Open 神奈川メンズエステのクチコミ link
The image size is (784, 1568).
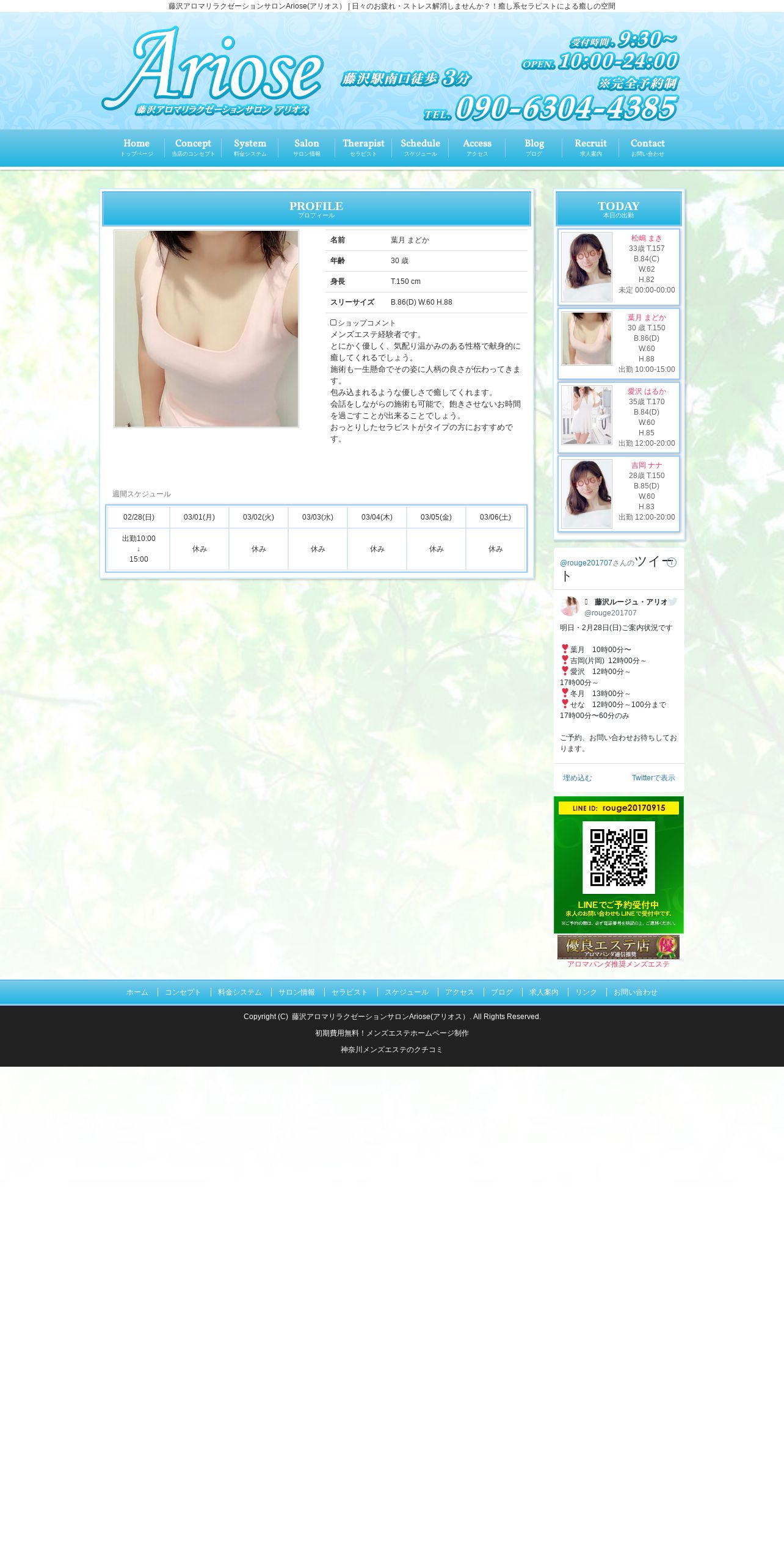pos(392,1050)
